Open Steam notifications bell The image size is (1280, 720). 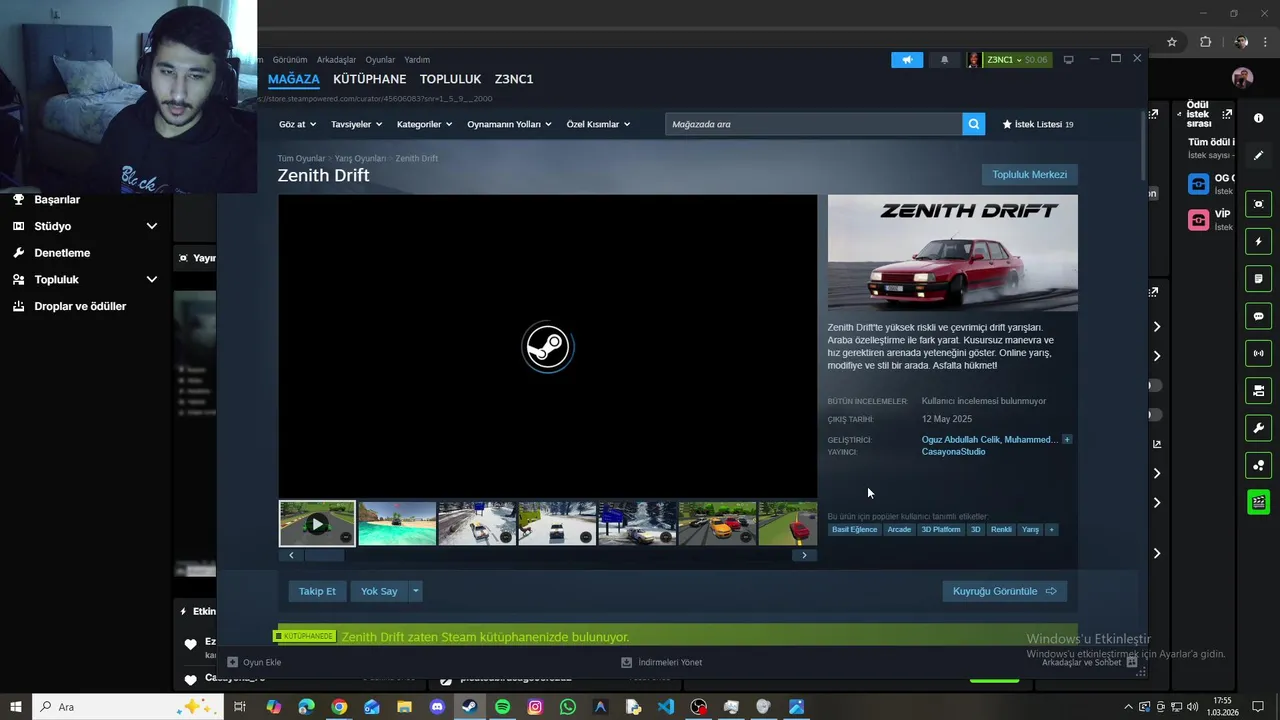[944, 60]
